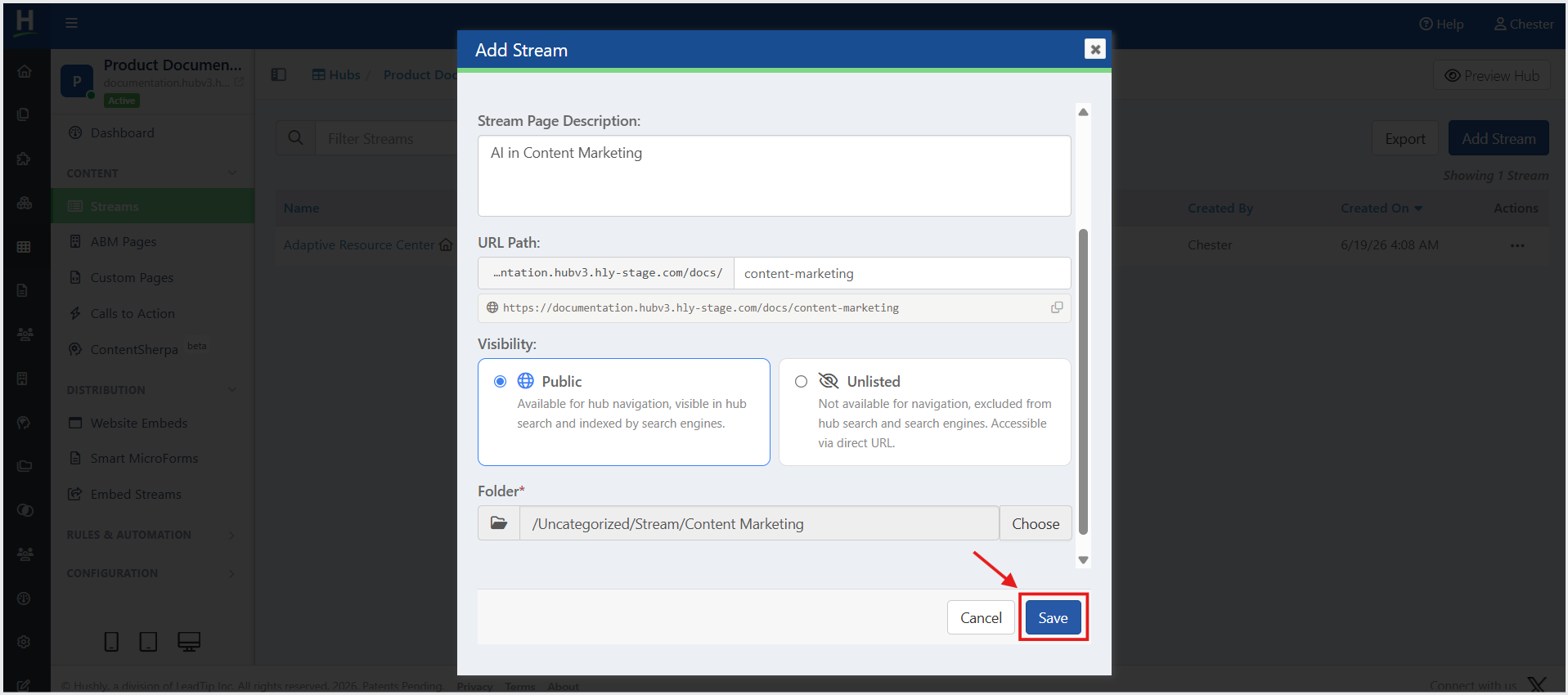Open the external link icon beside hub URL
Screen dimensions: 1568x695
click(x=239, y=82)
